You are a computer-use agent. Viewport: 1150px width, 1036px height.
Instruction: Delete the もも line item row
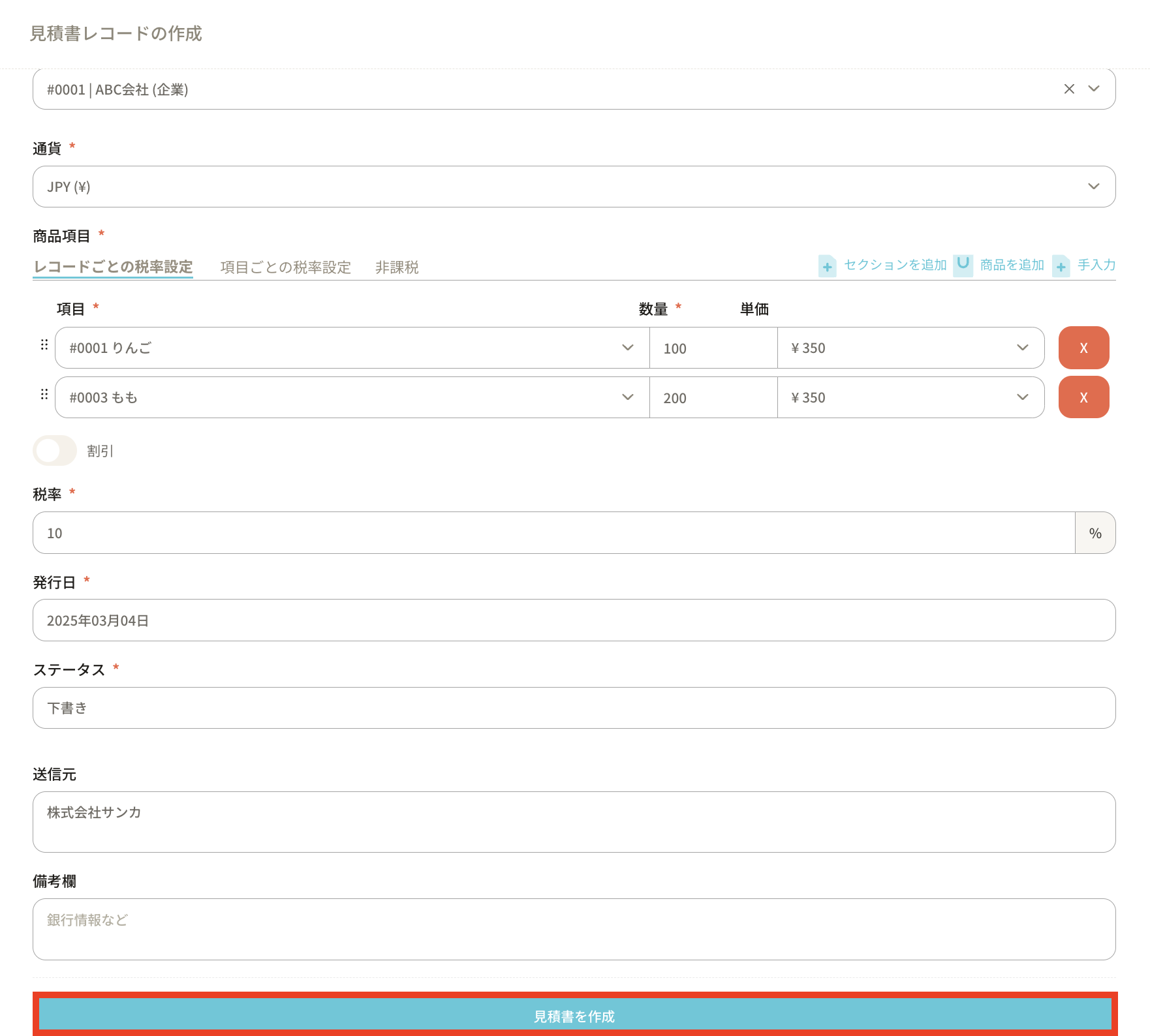pos(1083,397)
